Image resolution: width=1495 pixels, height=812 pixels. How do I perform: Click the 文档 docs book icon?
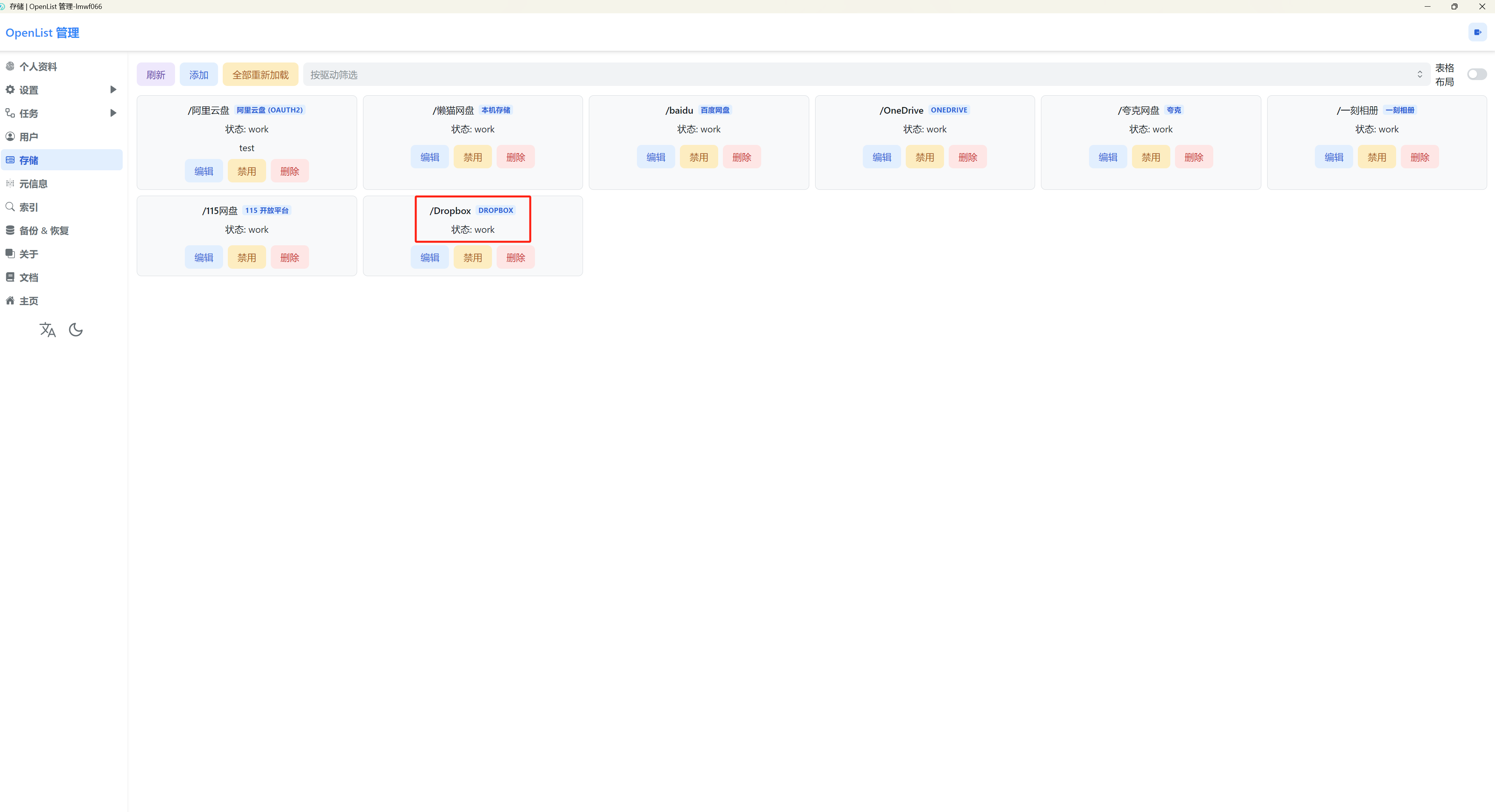coord(10,277)
